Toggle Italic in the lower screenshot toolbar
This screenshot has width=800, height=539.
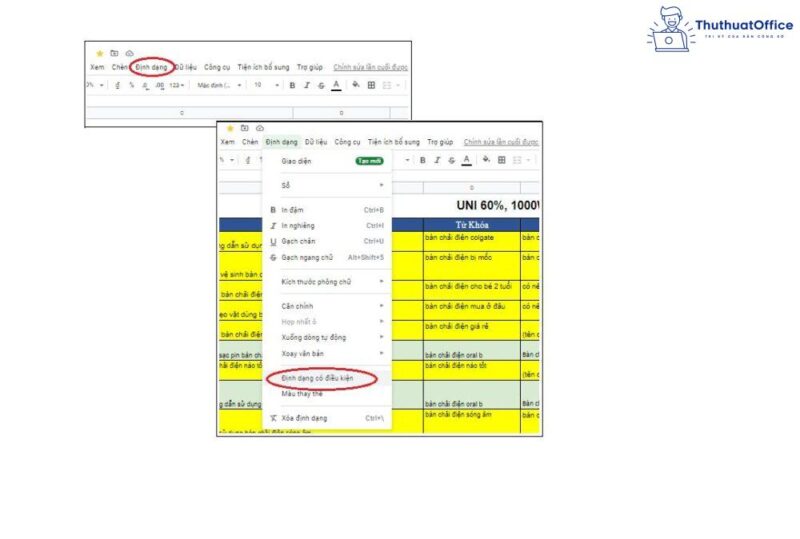(437, 160)
